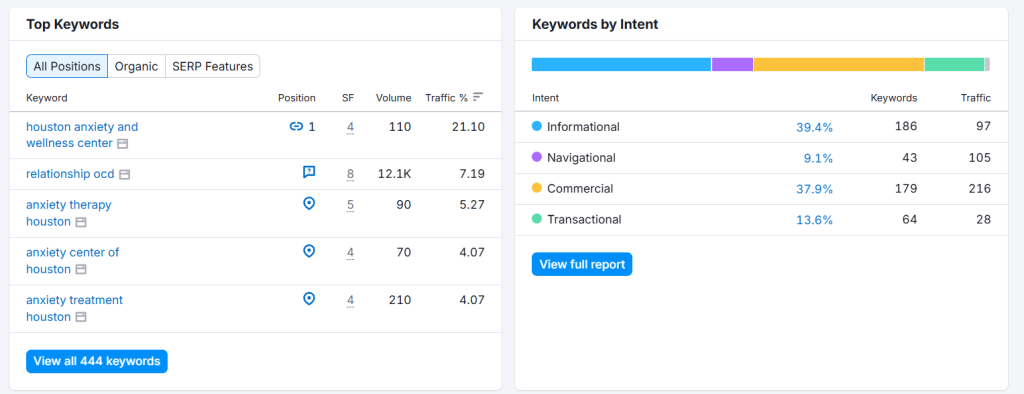Click yellow Commercial segment of intent bar
The width and height of the screenshot is (1024, 394).
click(839, 64)
